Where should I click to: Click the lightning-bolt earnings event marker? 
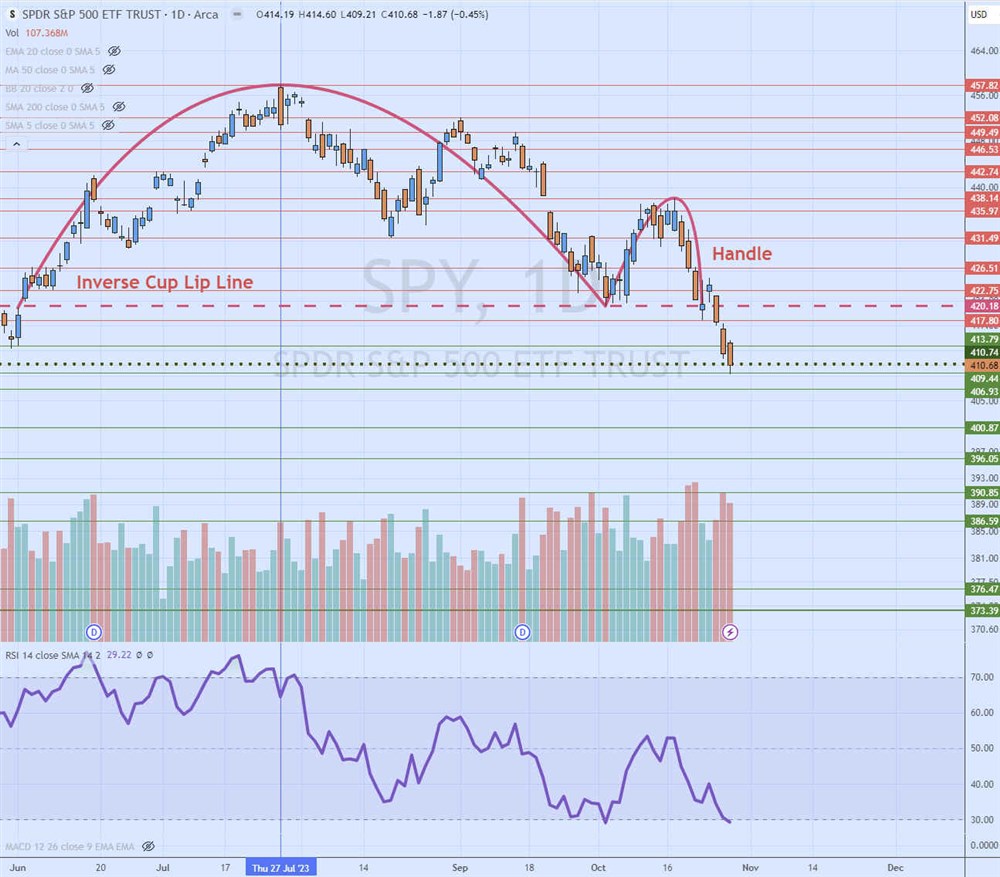point(730,631)
